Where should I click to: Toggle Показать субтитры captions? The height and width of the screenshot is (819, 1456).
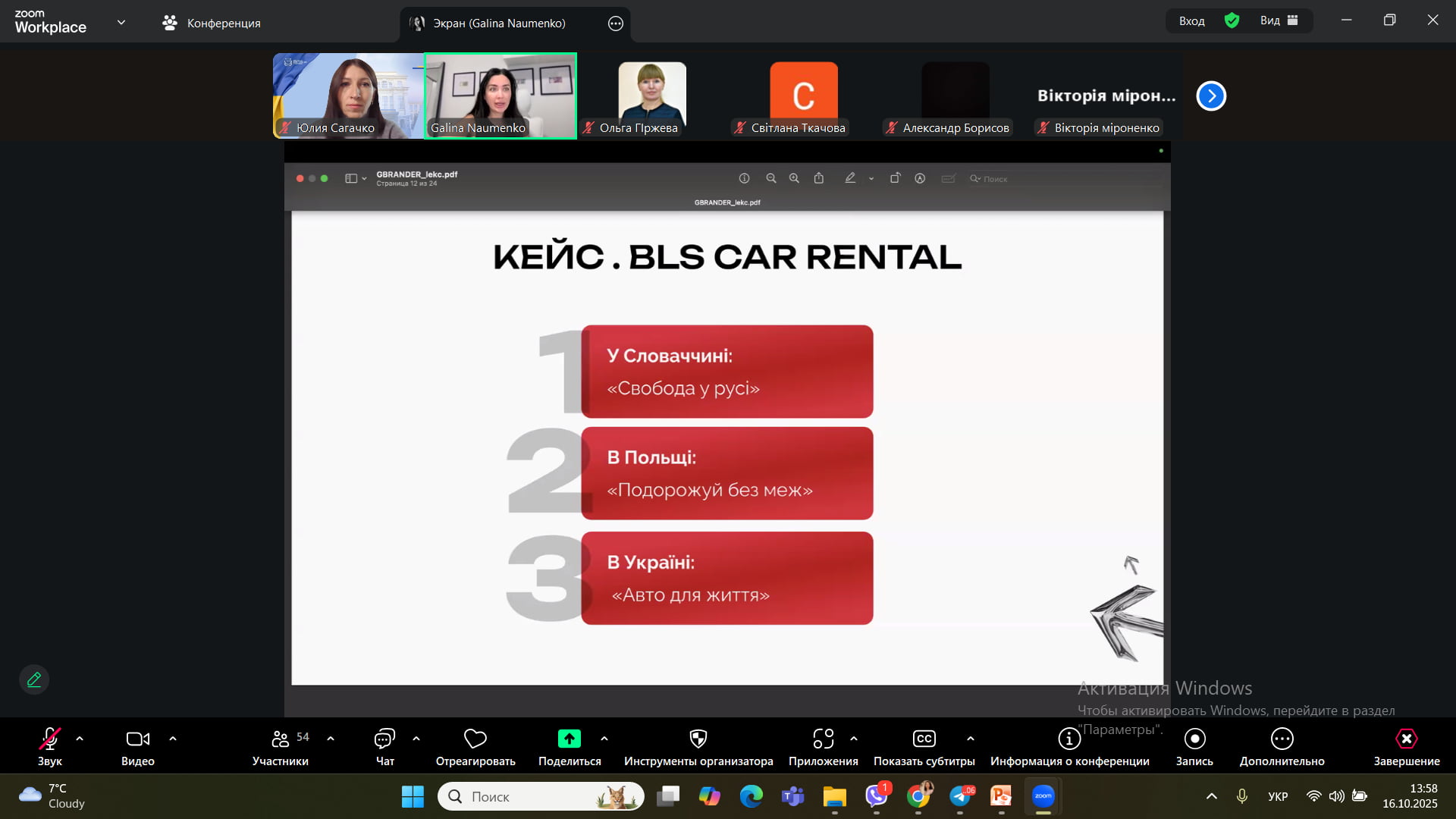924,739
